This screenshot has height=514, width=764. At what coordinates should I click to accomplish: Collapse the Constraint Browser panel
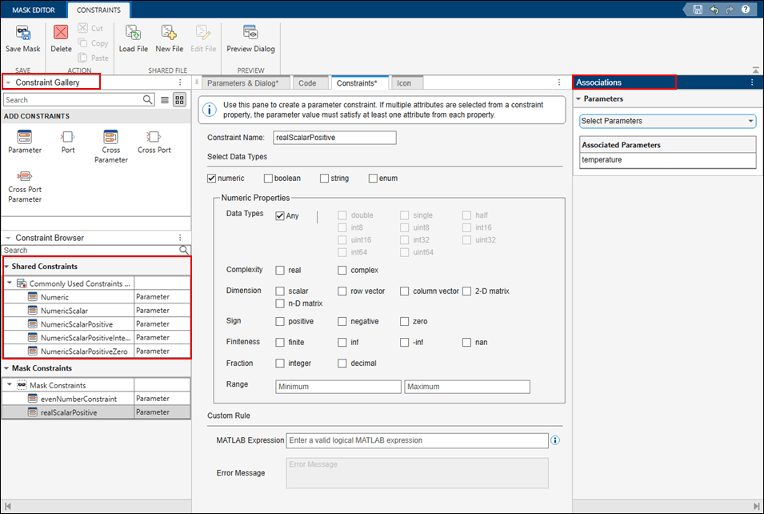8,238
